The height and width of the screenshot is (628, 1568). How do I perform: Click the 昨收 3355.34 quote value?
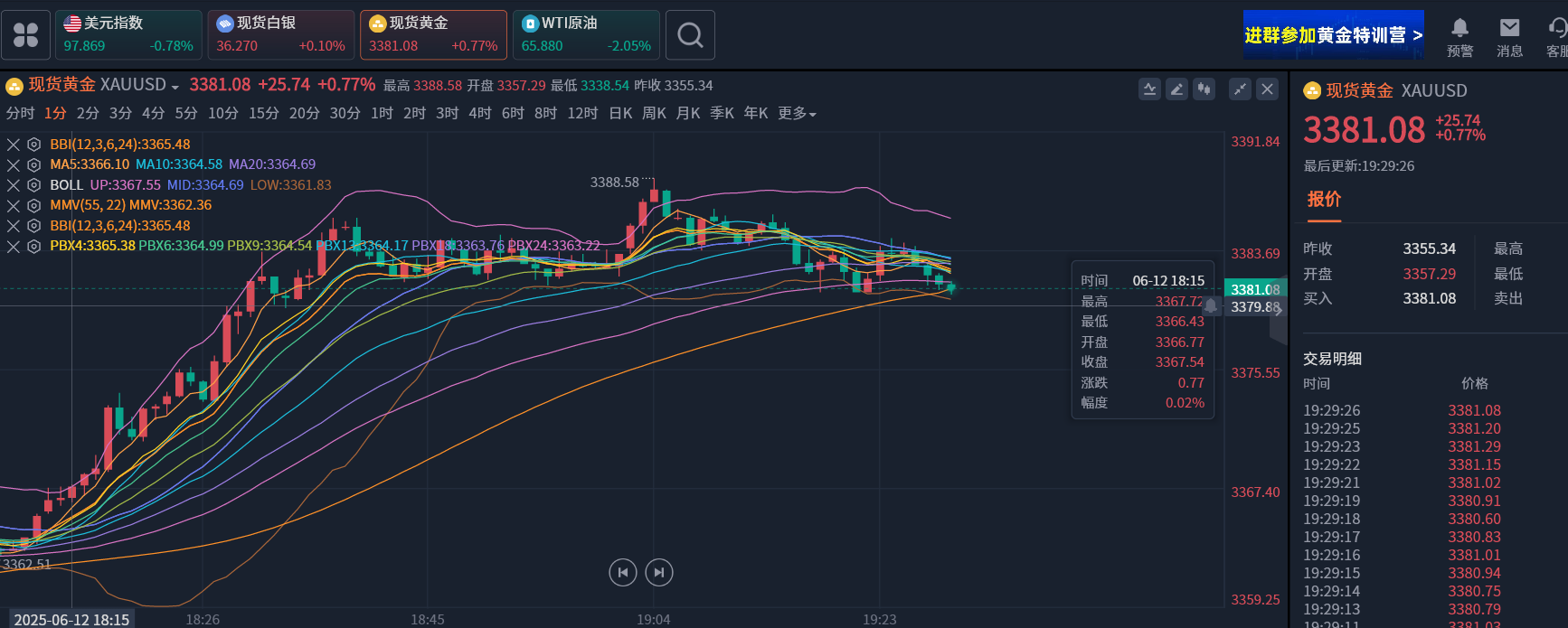point(1430,248)
